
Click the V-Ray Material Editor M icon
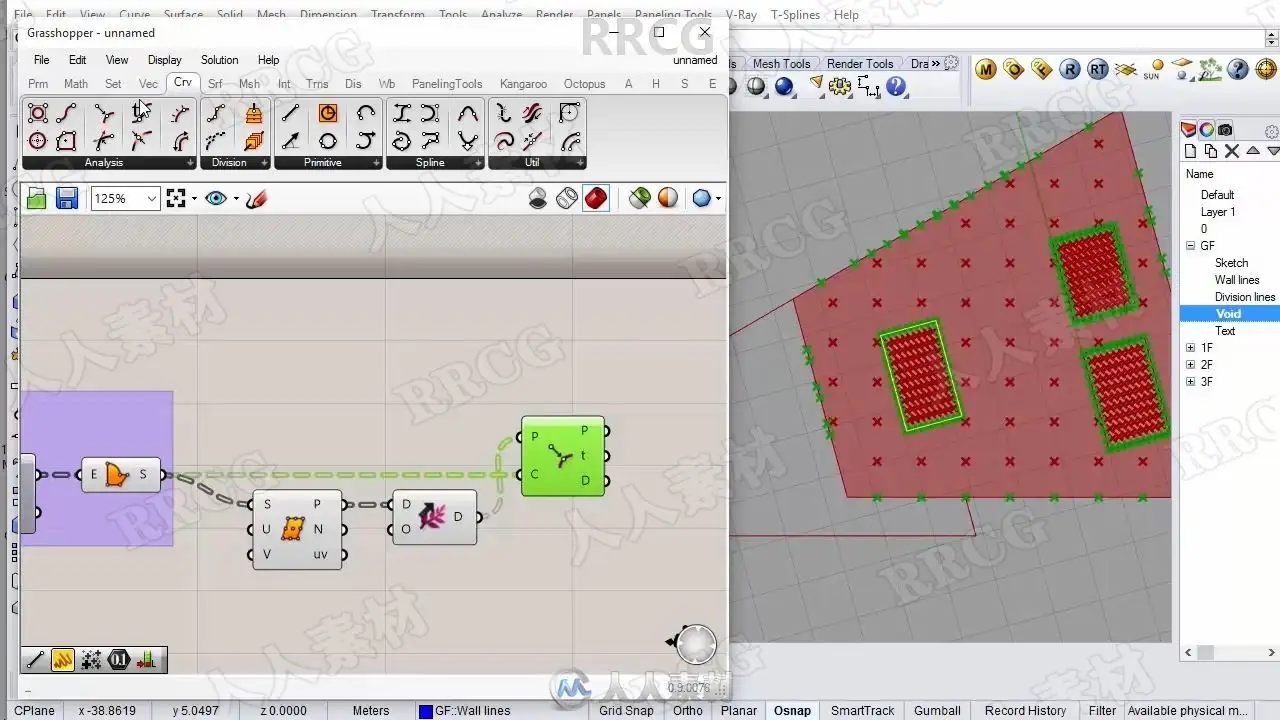[x=986, y=69]
